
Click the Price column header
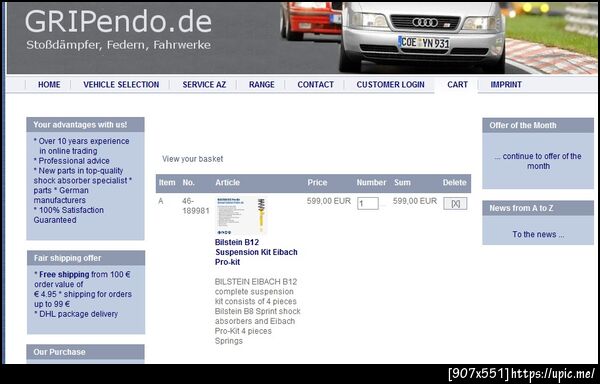317,182
